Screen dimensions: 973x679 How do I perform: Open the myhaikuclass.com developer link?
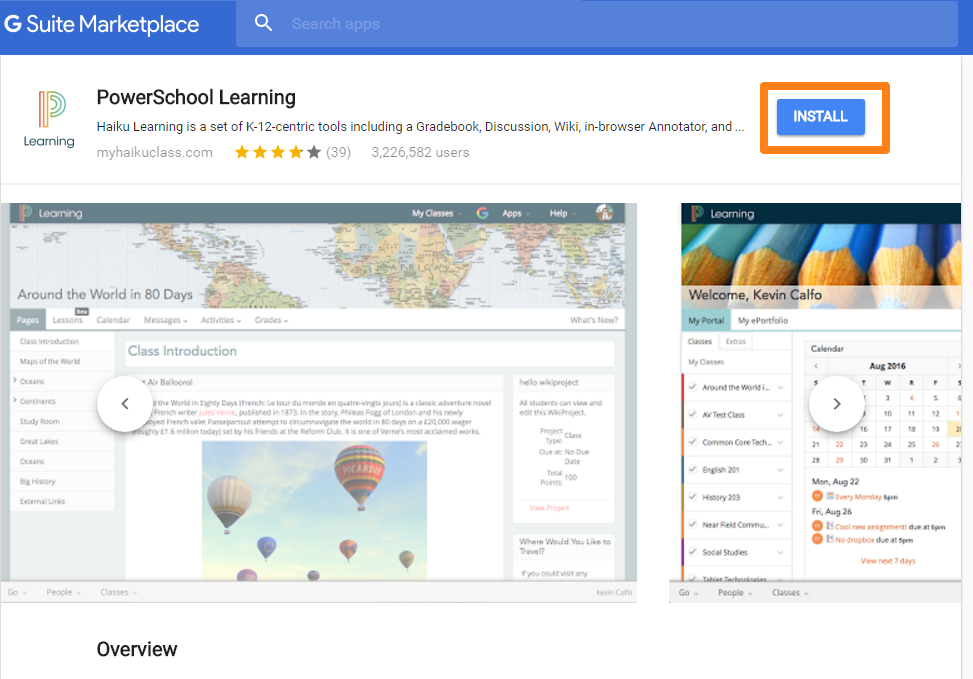tap(155, 152)
